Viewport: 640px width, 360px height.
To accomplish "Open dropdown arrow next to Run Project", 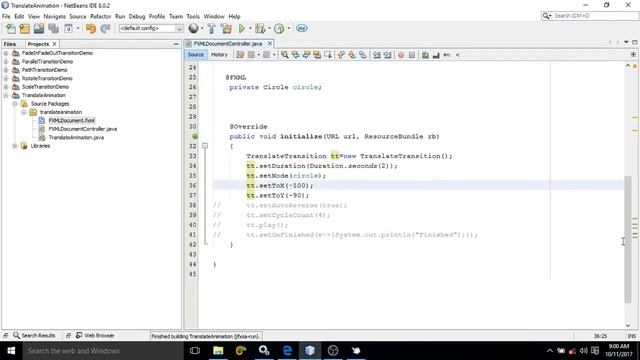I will pyautogui.click(x=249, y=29).
